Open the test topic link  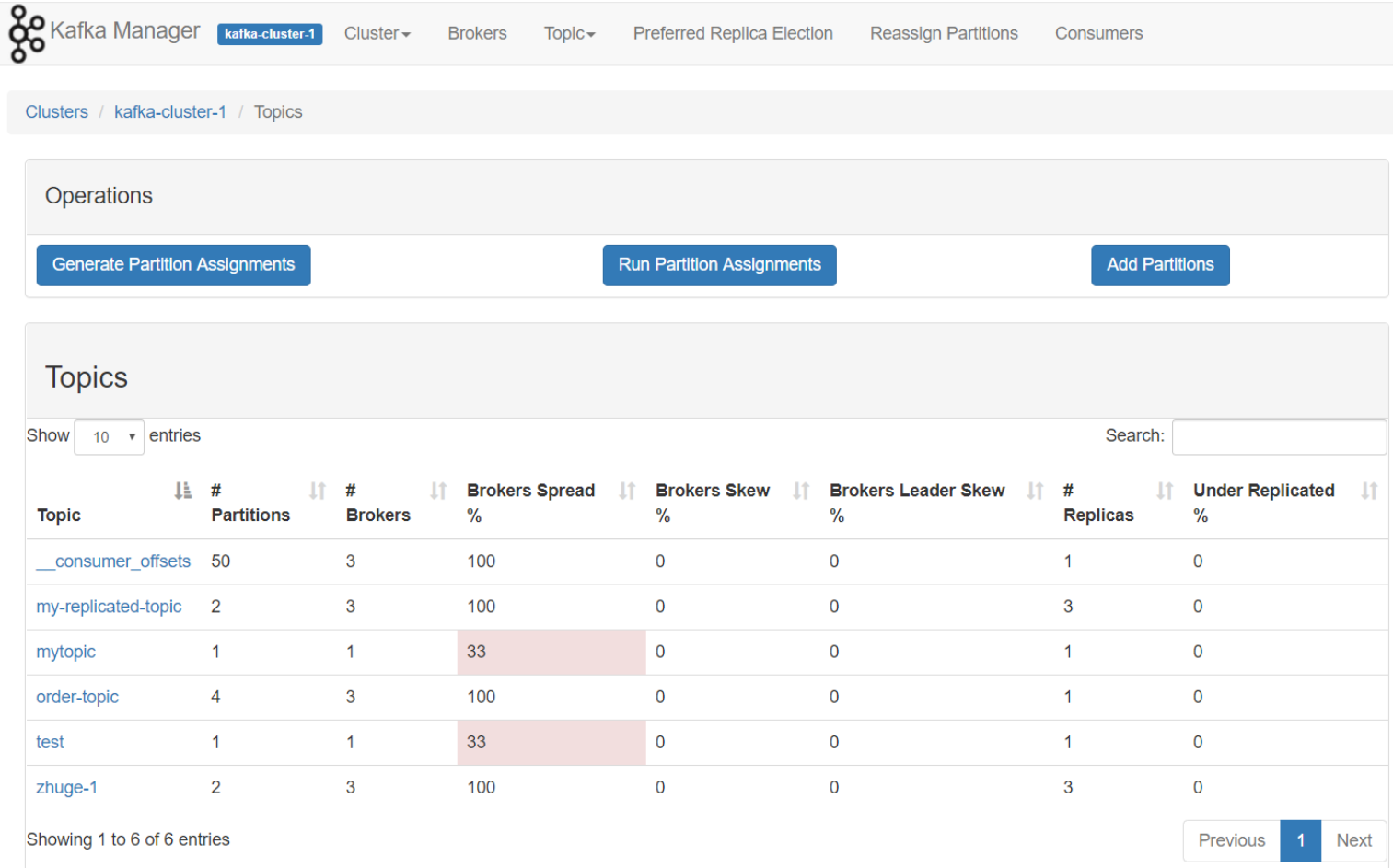[50, 742]
